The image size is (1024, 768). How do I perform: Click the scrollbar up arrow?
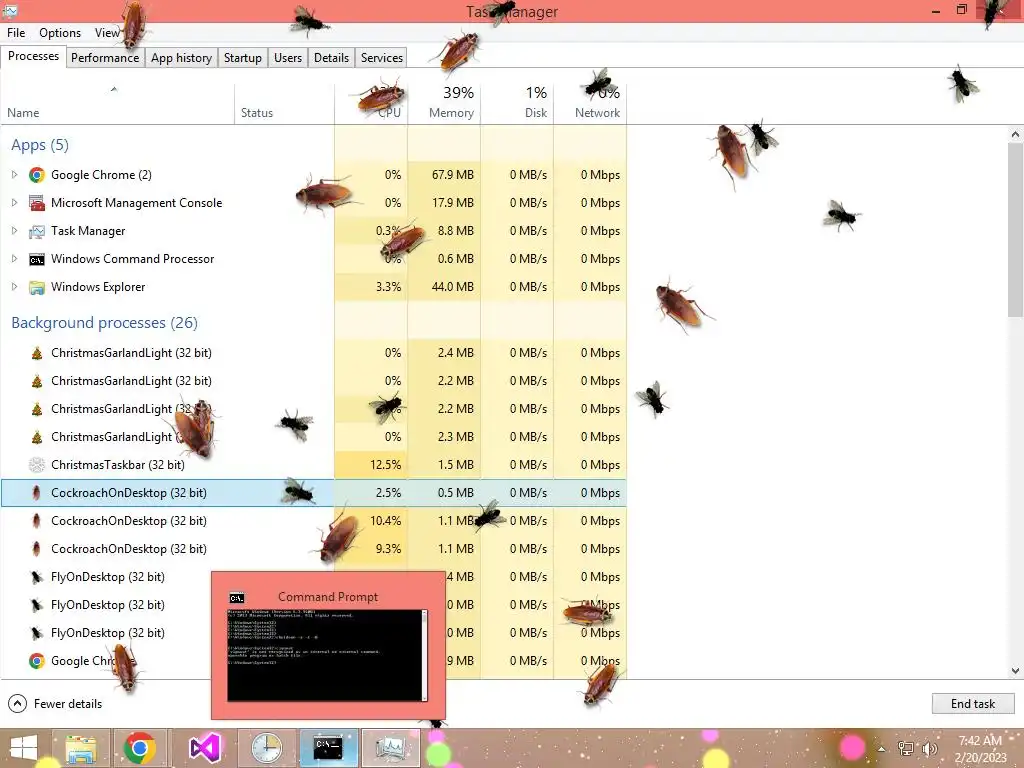pyautogui.click(x=1015, y=135)
